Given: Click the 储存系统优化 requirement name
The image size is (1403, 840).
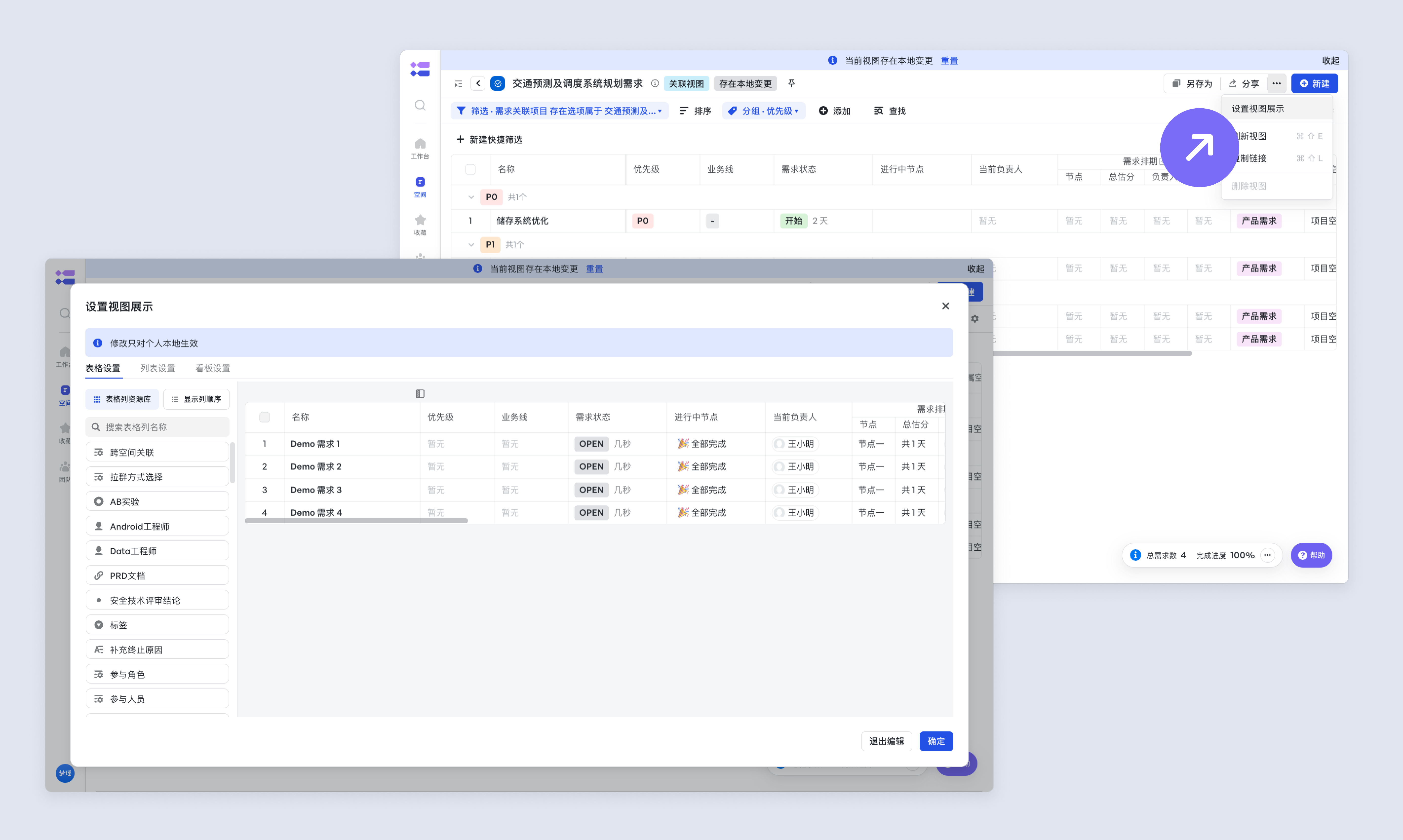Looking at the screenshot, I should (x=522, y=221).
